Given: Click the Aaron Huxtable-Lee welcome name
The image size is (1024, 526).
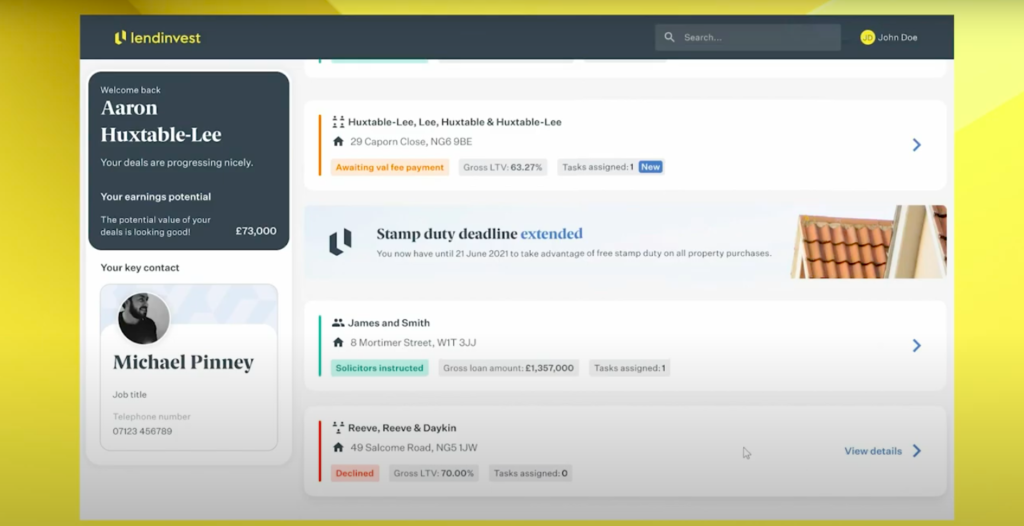Looking at the screenshot, I should click(161, 122).
